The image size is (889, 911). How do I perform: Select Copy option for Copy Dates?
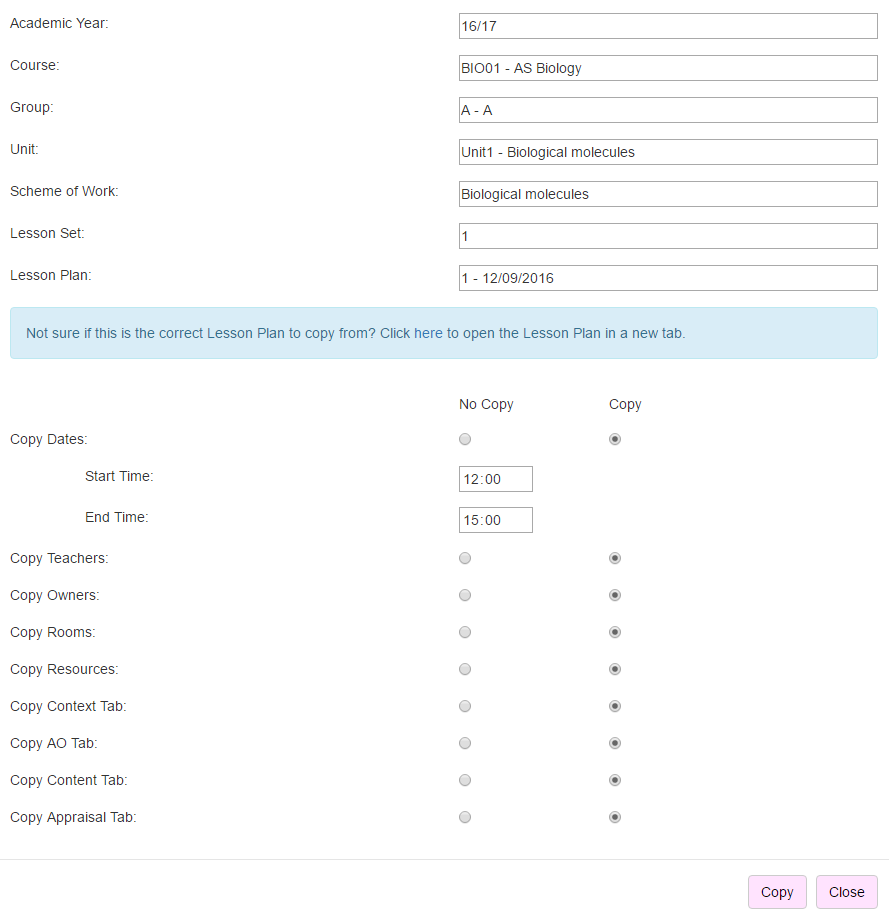click(615, 439)
